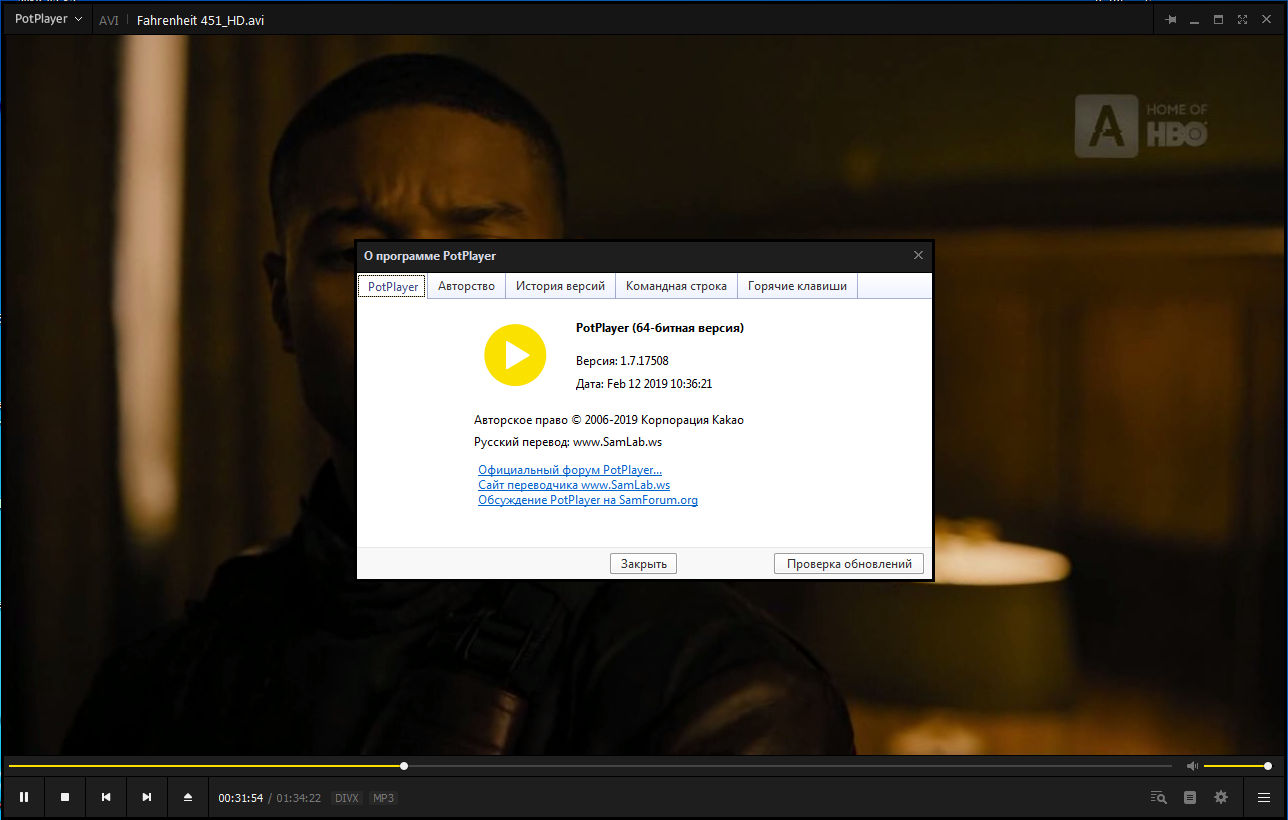Switch to the Горячие клавиши tab

797,286
